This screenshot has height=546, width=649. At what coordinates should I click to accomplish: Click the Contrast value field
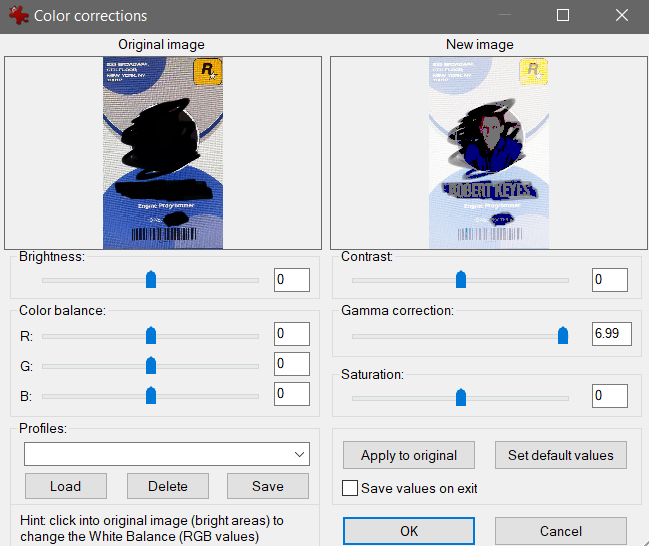click(x=610, y=280)
